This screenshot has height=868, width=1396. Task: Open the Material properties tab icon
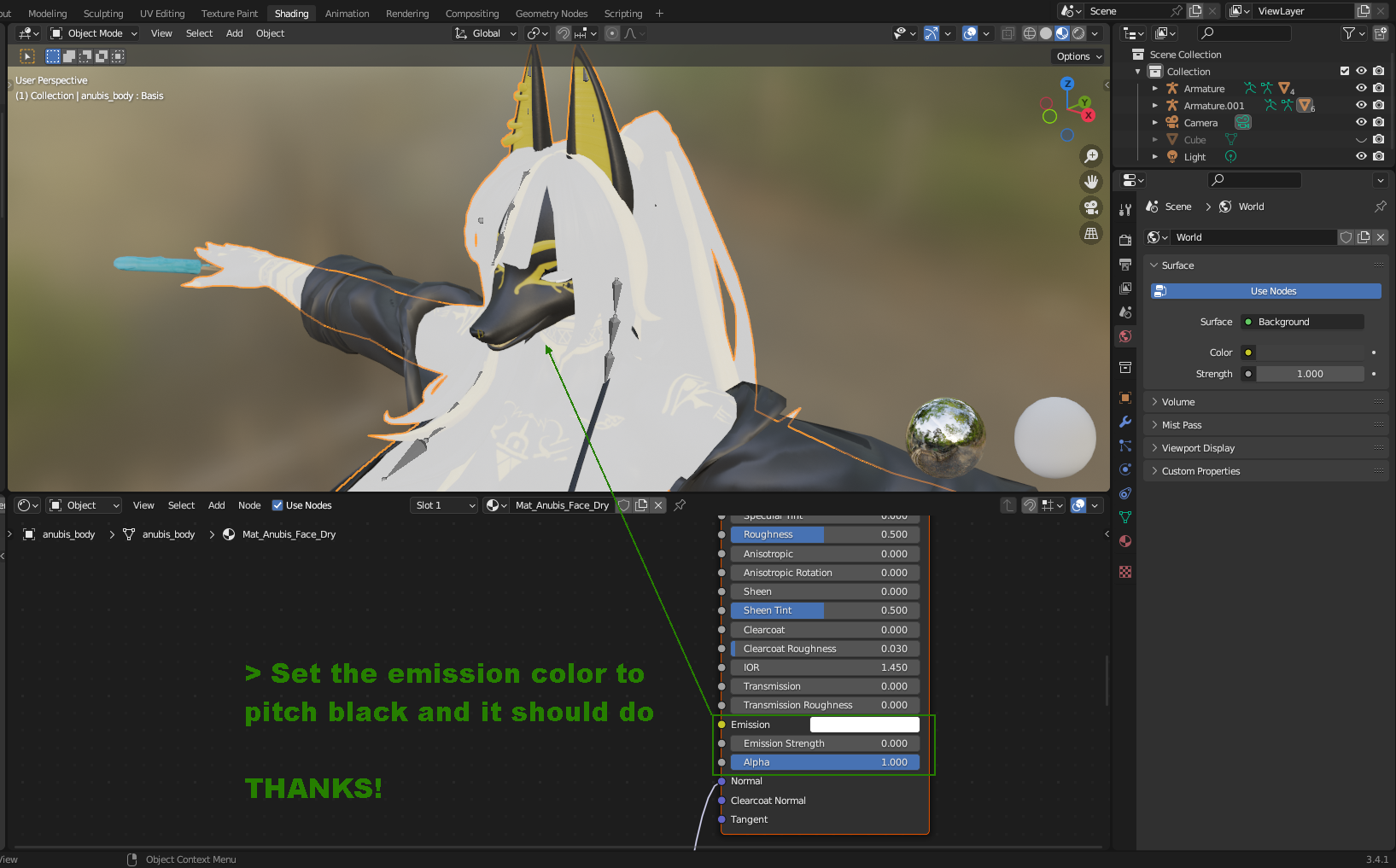click(1125, 541)
